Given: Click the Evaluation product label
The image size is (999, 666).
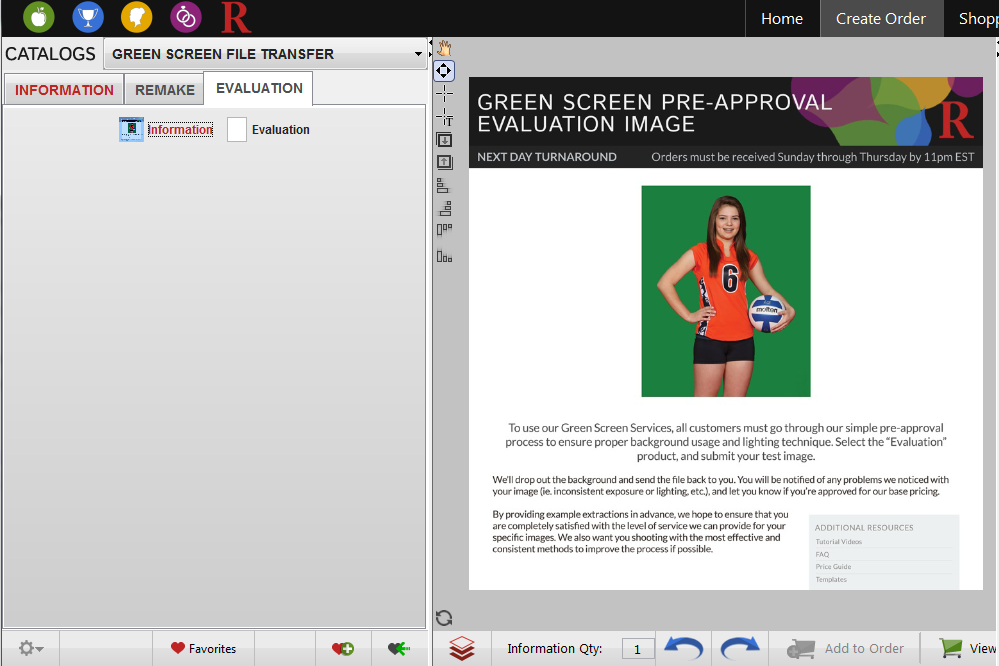Looking at the screenshot, I should click(x=280, y=129).
